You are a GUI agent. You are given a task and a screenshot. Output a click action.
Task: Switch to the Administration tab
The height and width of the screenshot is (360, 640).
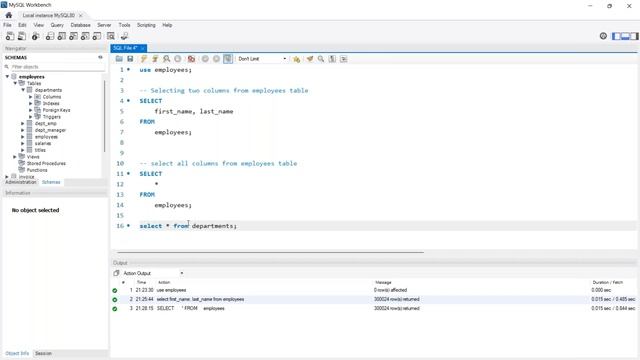[21, 182]
